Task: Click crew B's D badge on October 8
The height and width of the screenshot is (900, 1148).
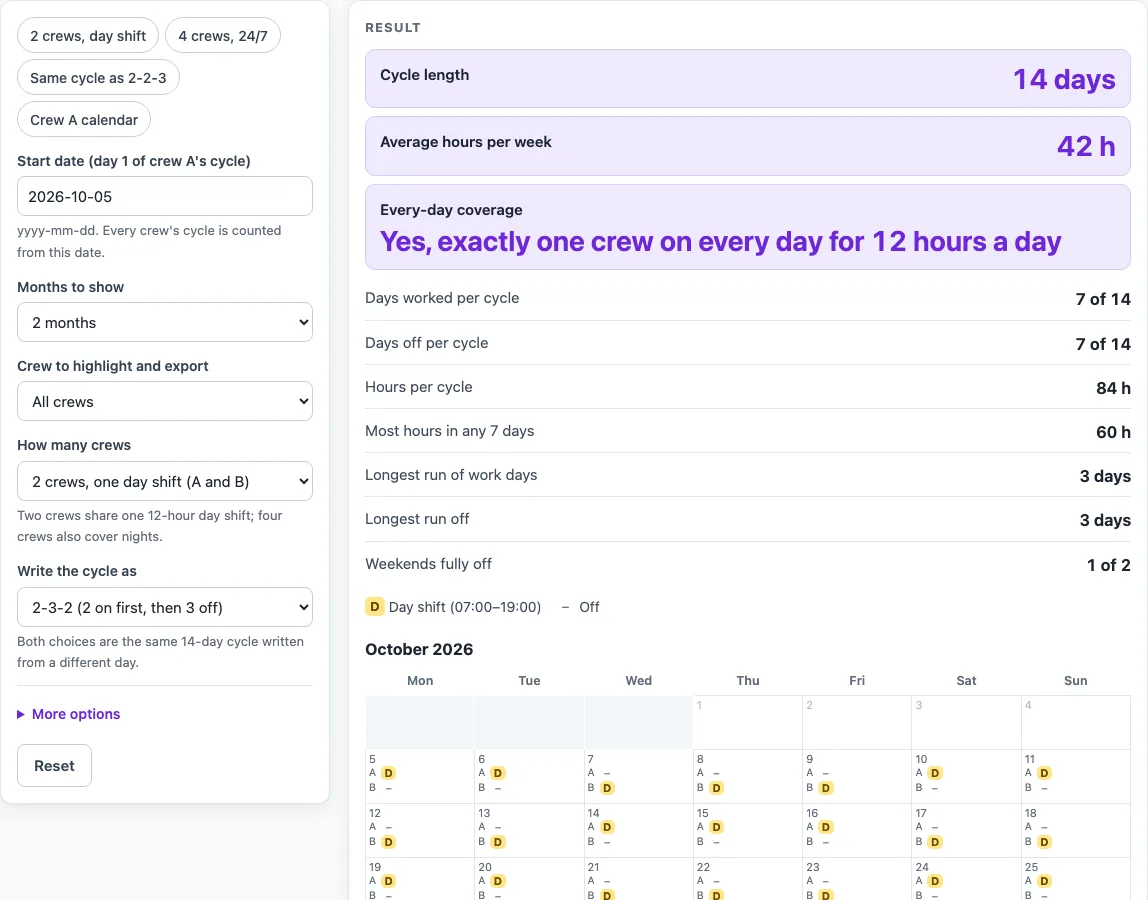Action: click(717, 788)
